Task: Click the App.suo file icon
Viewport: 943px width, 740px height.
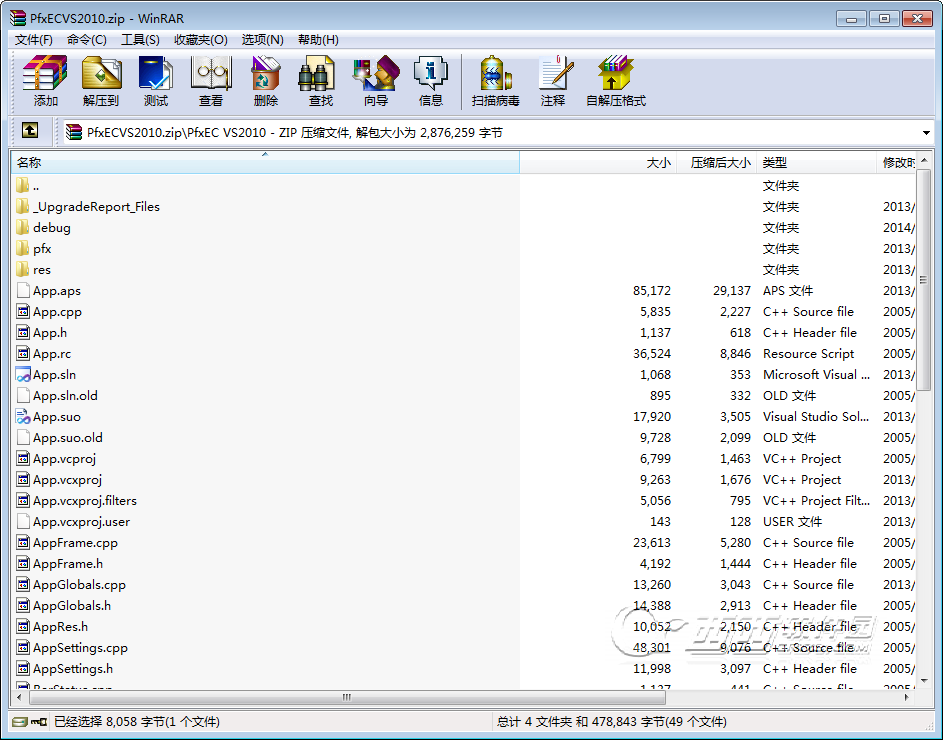Action: 23,416
